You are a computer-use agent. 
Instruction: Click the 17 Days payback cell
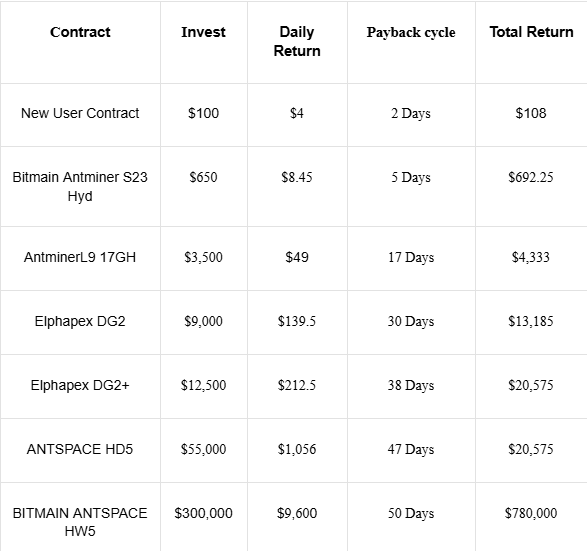(x=411, y=258)
